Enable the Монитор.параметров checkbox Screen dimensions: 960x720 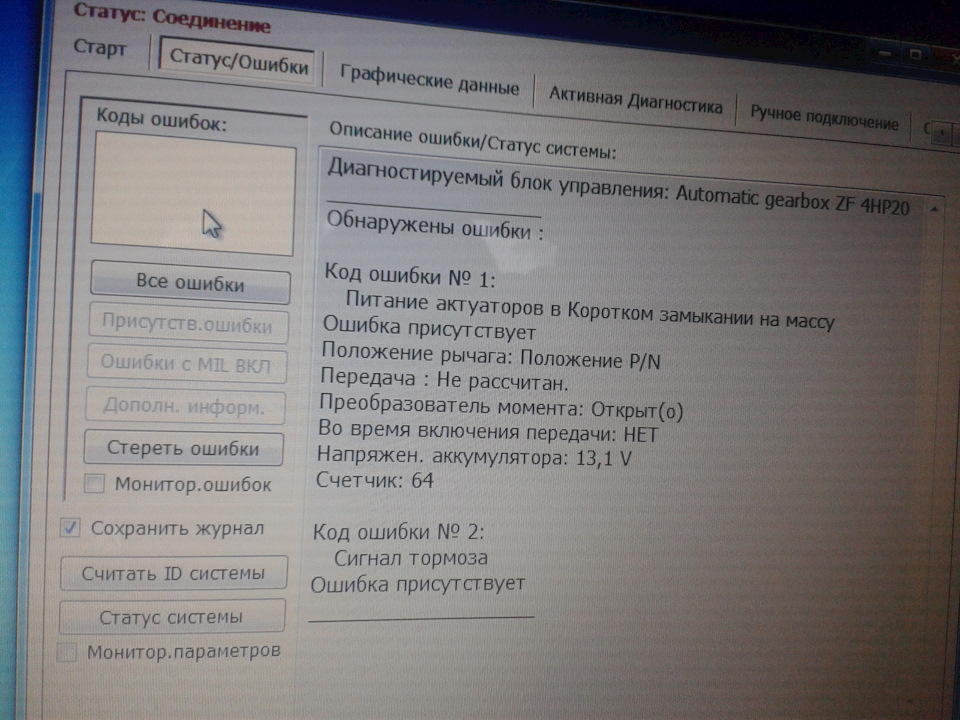[66, 652]
